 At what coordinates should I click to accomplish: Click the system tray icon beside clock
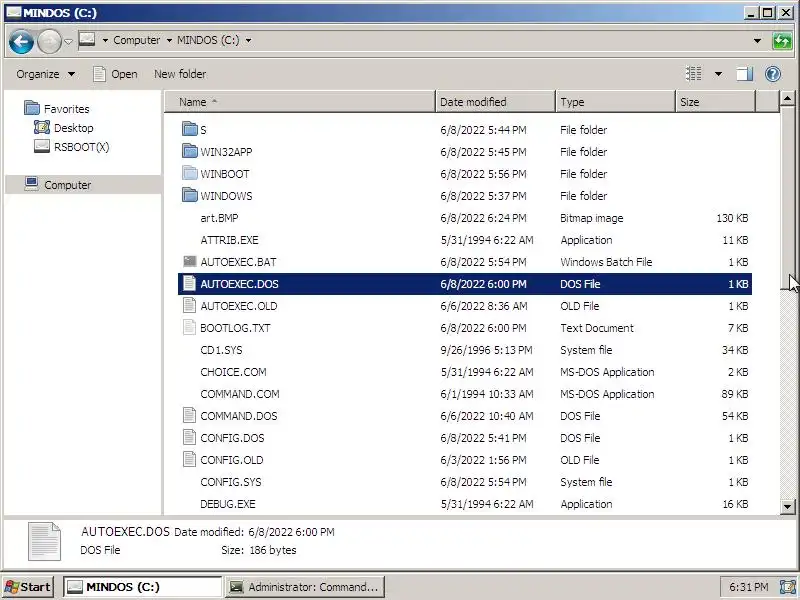click(x=788, y=587)
